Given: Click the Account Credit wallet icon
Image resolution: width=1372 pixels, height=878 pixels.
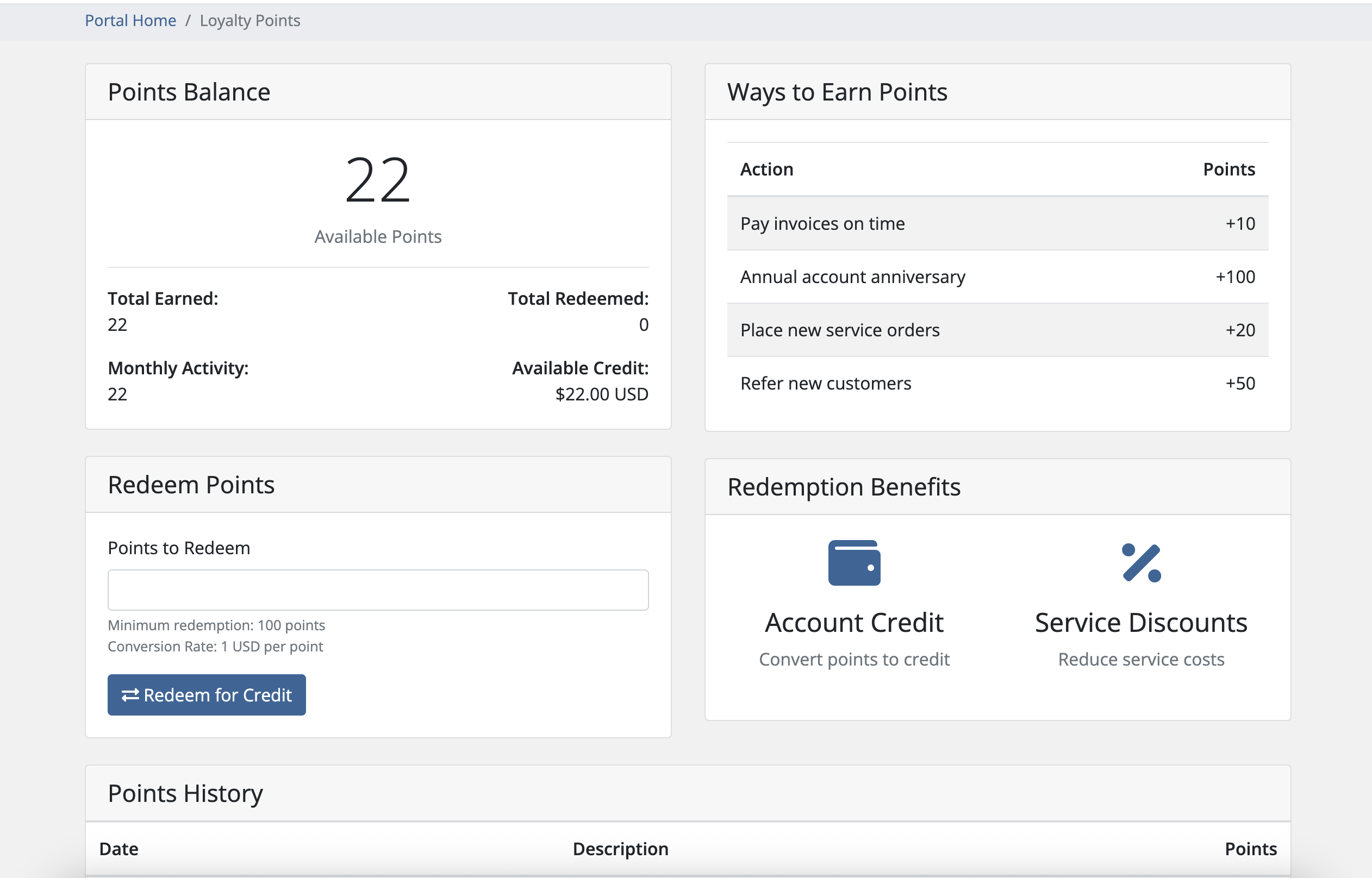Looking at the screenshot, I should [853, 563].
